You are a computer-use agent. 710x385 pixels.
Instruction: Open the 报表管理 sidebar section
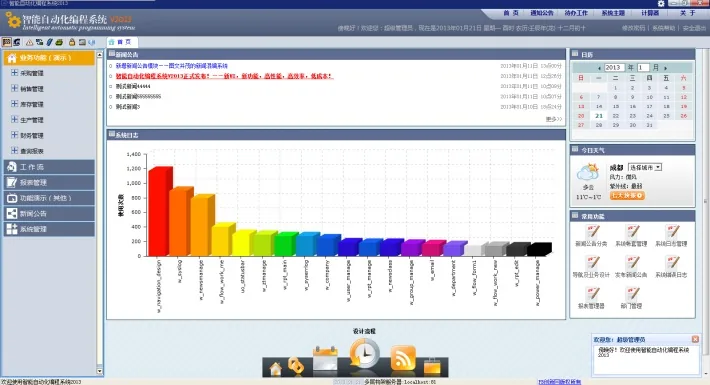pos(49,182)
